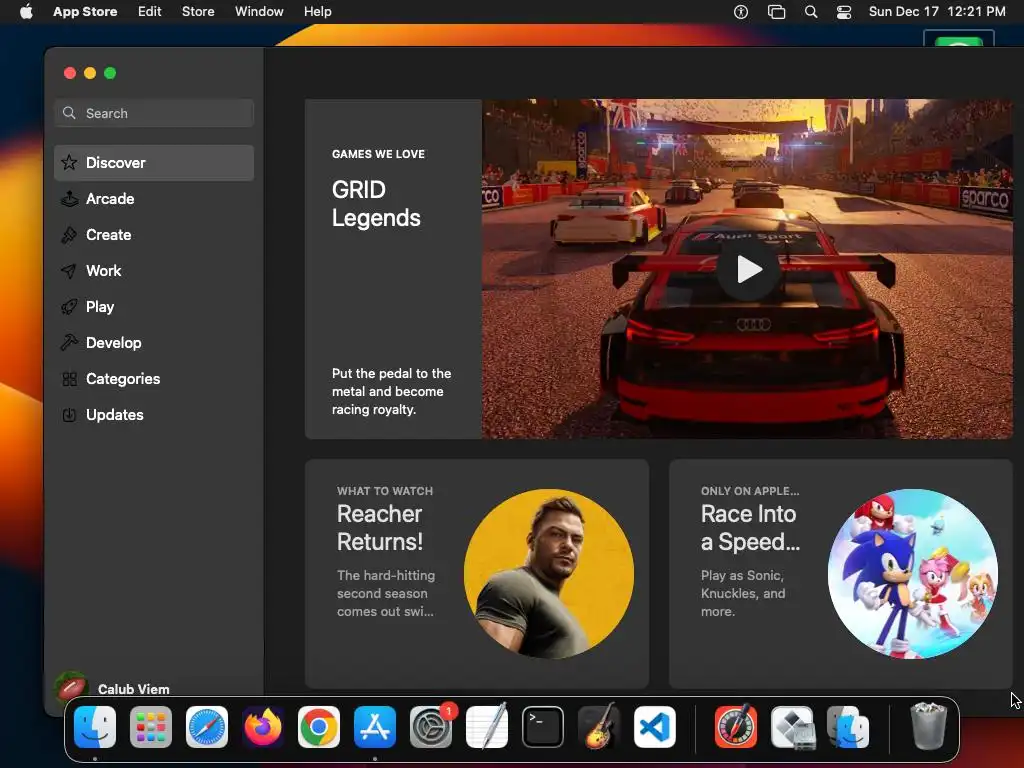The image size is (1024, 768).
Task: Open Digital Color Meter from the Dock
Action: coord(736,727)
